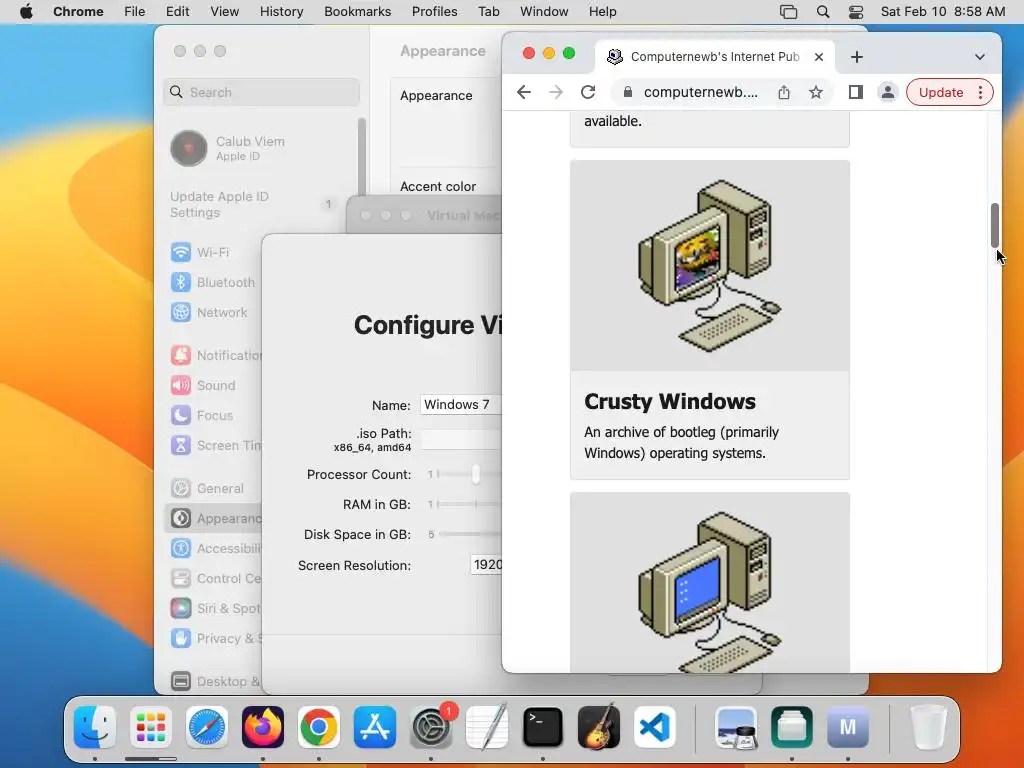Open the Profiles menu
This screenshot has width=1024, height=768.
coord(434,11)
